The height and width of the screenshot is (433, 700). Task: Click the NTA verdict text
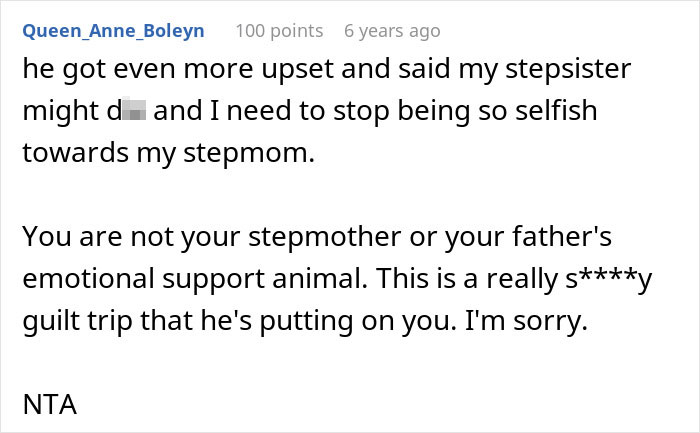click(x=49, y=406)
